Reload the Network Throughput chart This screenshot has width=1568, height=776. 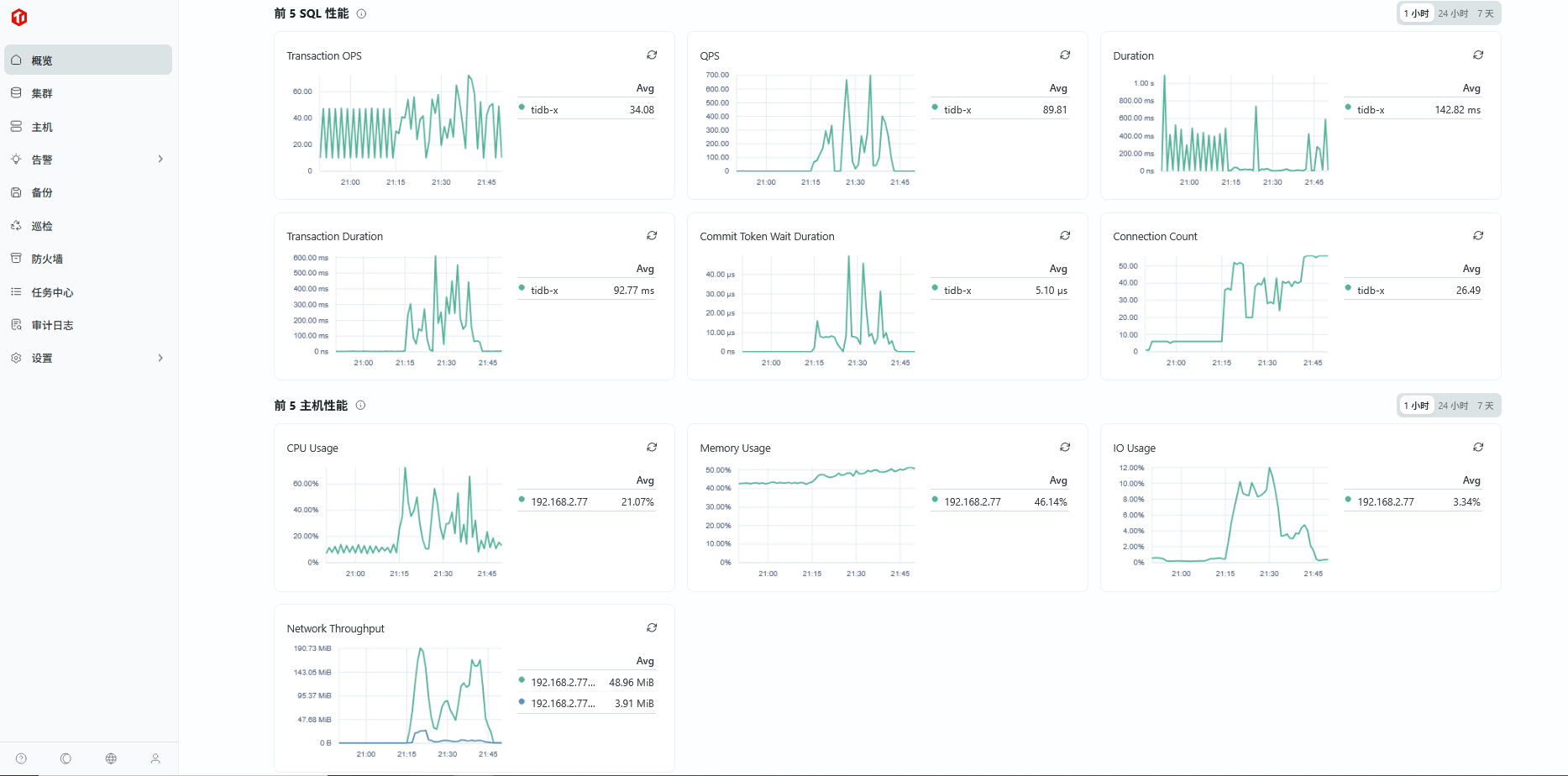click(652, 628)
